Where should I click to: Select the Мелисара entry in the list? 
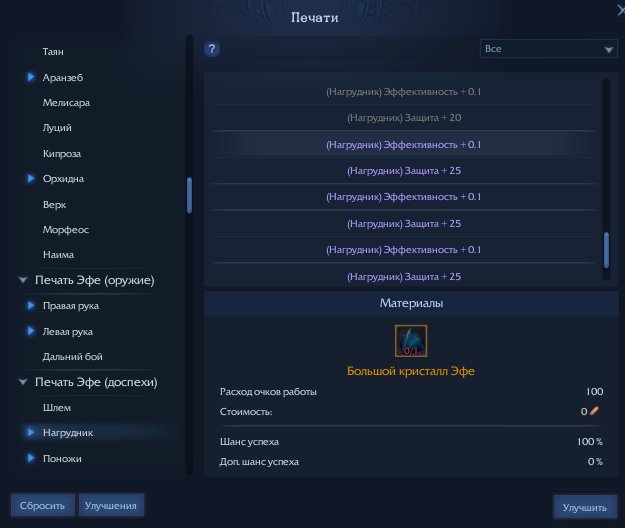click(66, 102)
